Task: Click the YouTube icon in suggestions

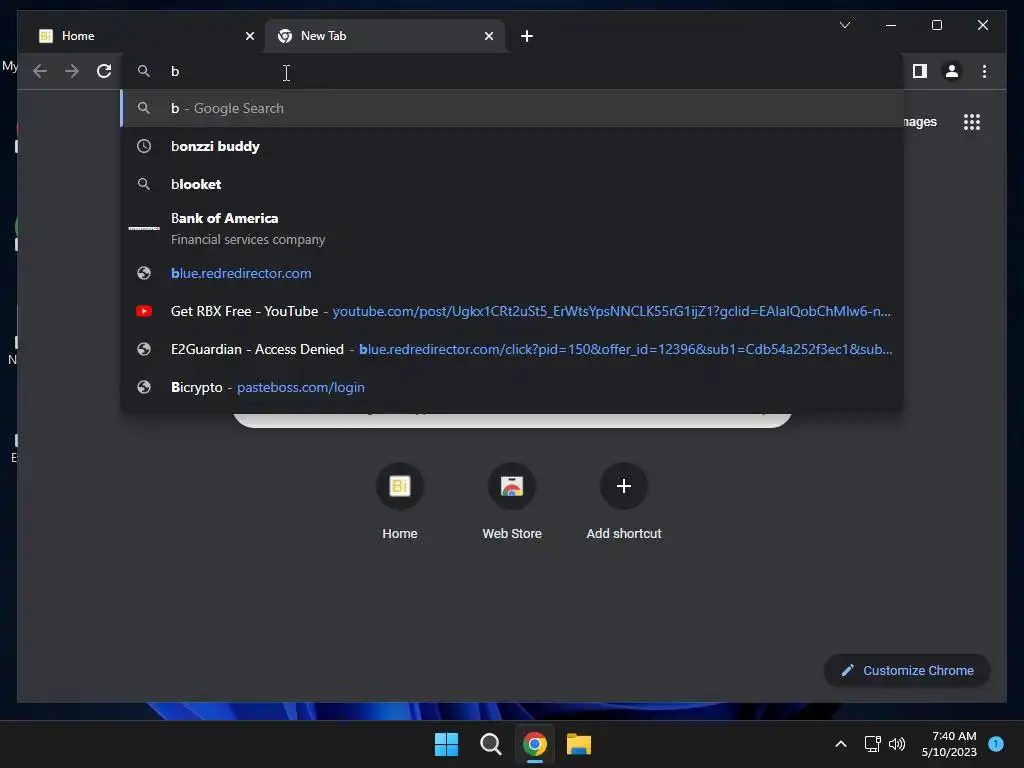Action: (144, 311)
